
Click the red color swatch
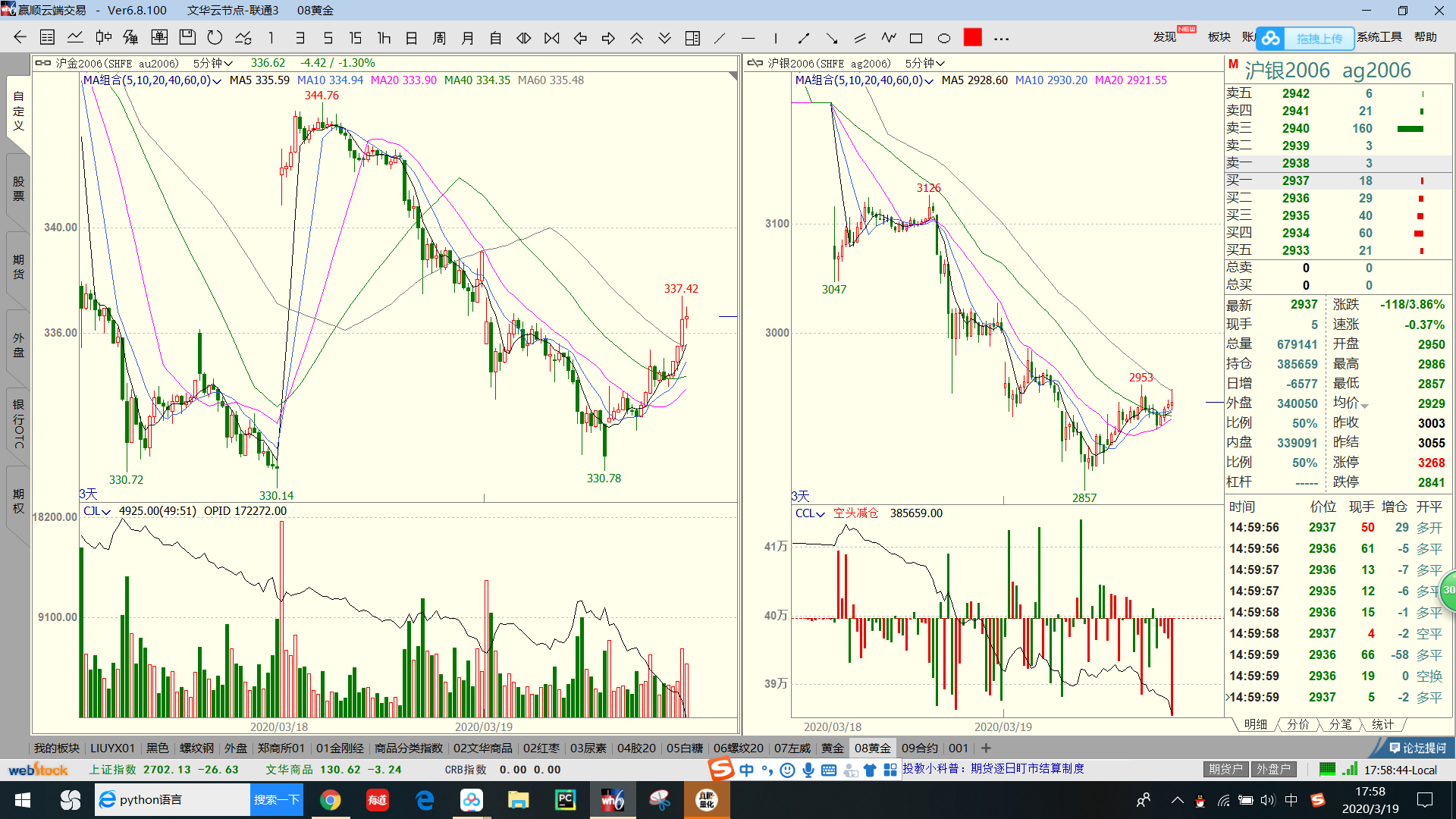tap(972, 38)
